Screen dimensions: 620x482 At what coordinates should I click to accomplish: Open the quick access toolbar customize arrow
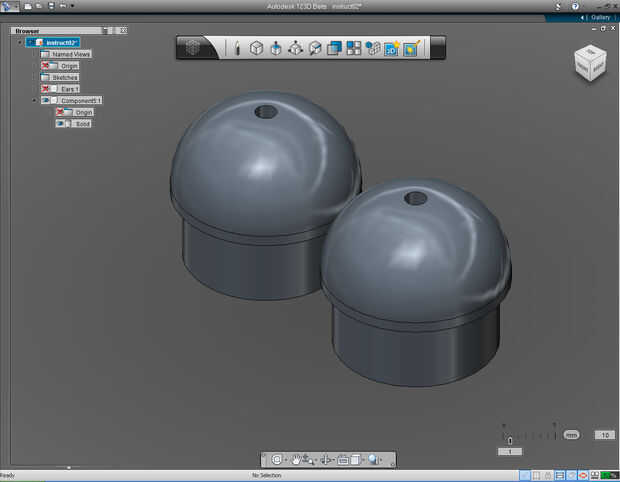72,6
